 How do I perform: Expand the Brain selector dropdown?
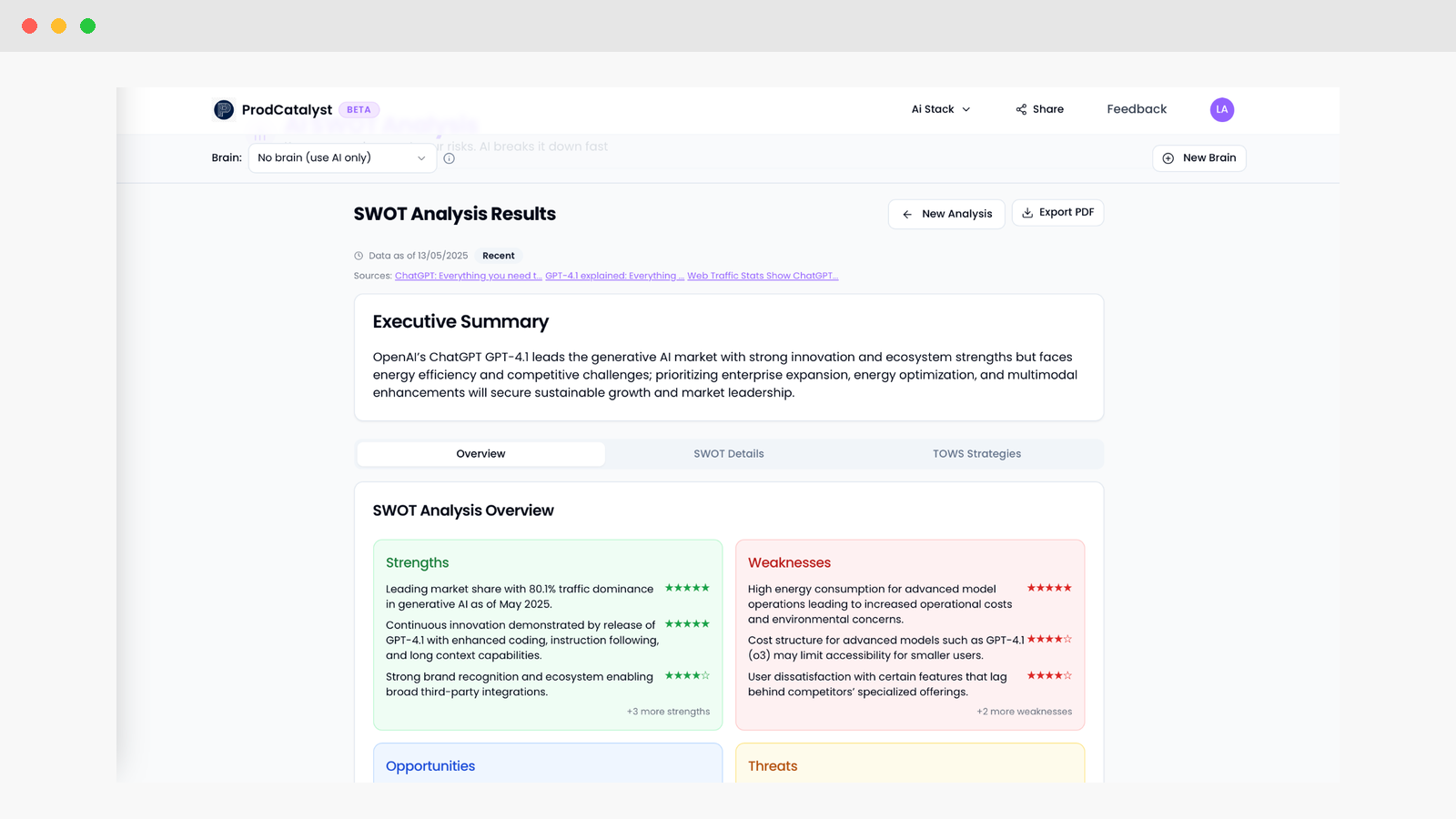pyautogui.click(x=342, y=157)
